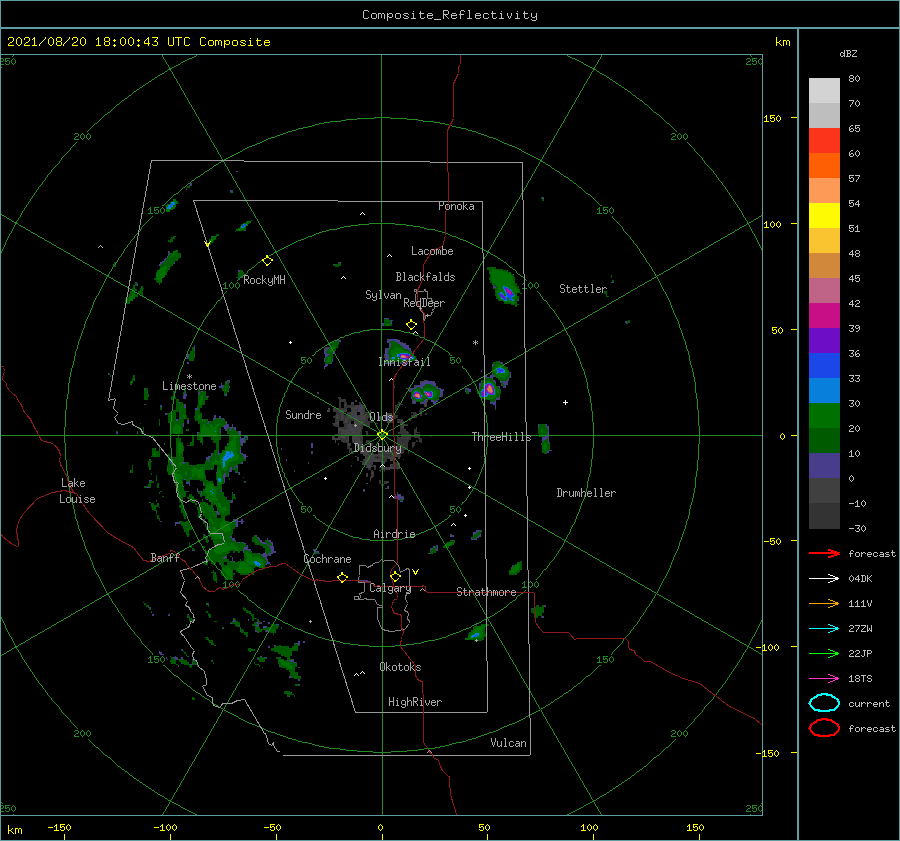Screen dimensions: 900x841
Task: Click the Limestone label
Action: coord(189,386)
